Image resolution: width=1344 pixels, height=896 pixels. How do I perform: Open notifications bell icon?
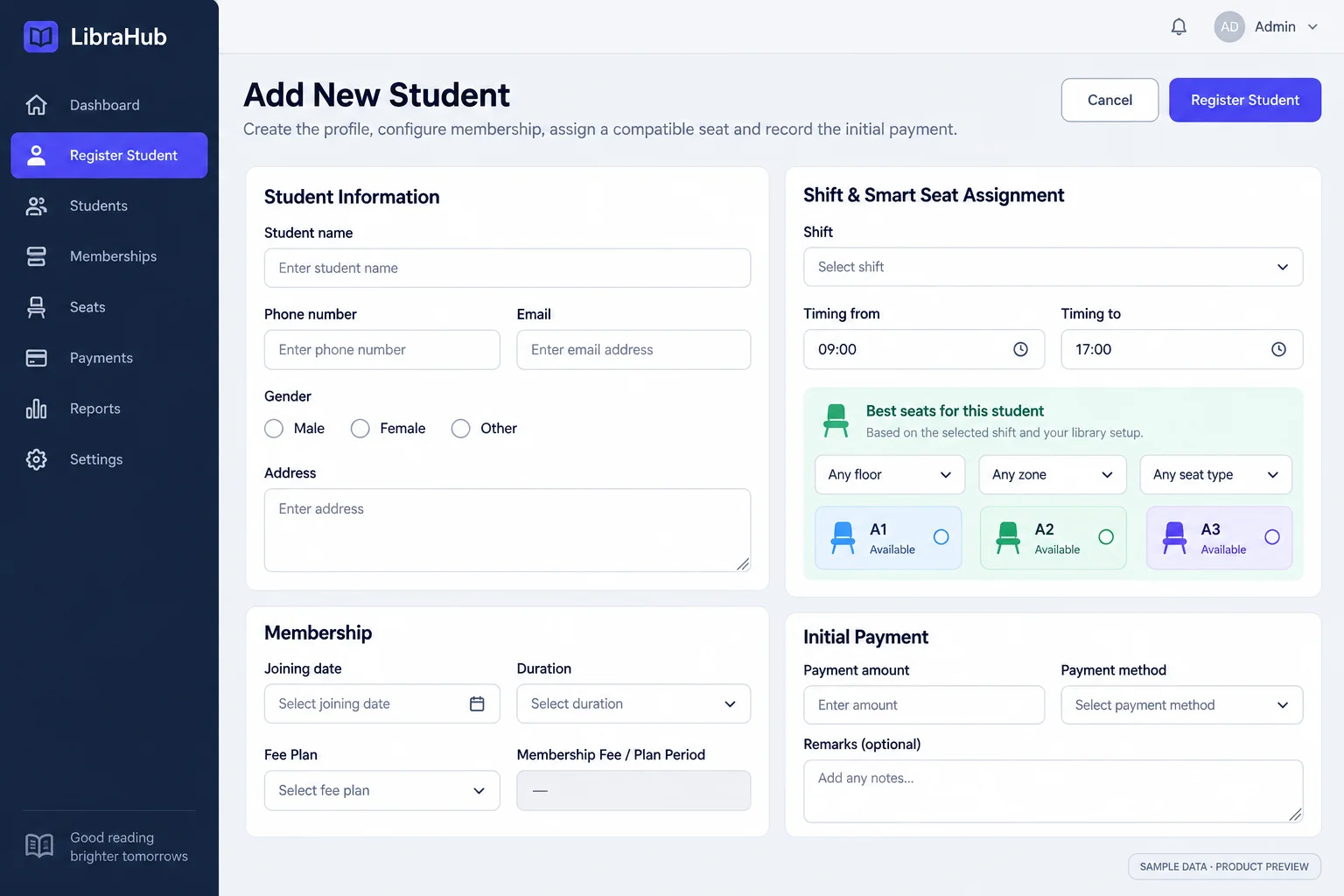coord(1179,27)
